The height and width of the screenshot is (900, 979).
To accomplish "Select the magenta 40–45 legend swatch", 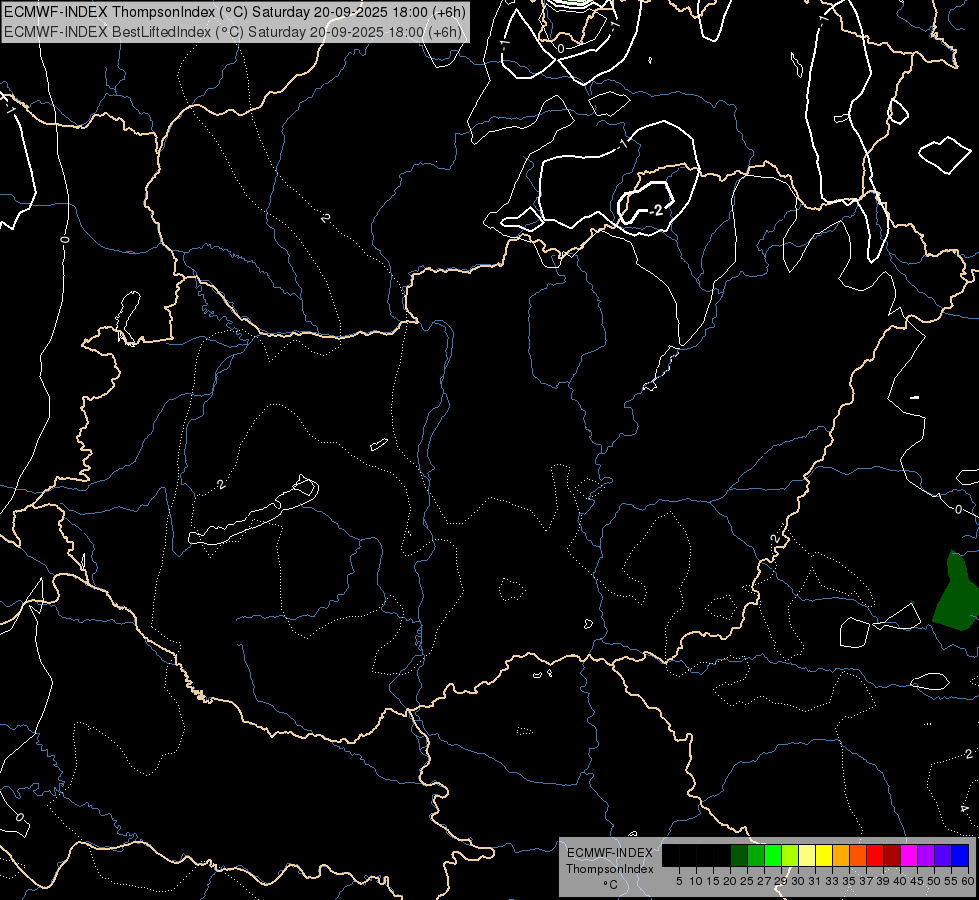I will click(x=909, y=855).
